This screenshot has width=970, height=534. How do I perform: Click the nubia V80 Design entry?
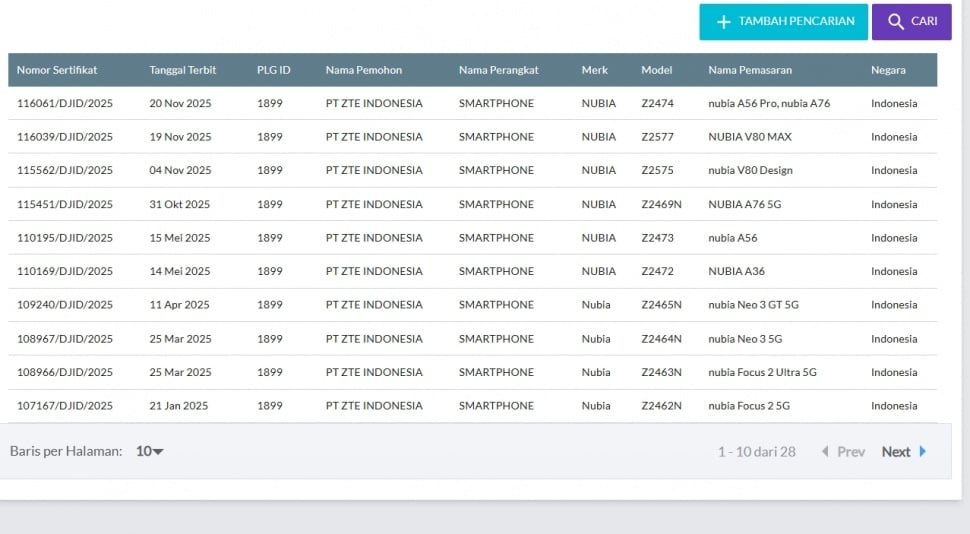coord(750,170)
